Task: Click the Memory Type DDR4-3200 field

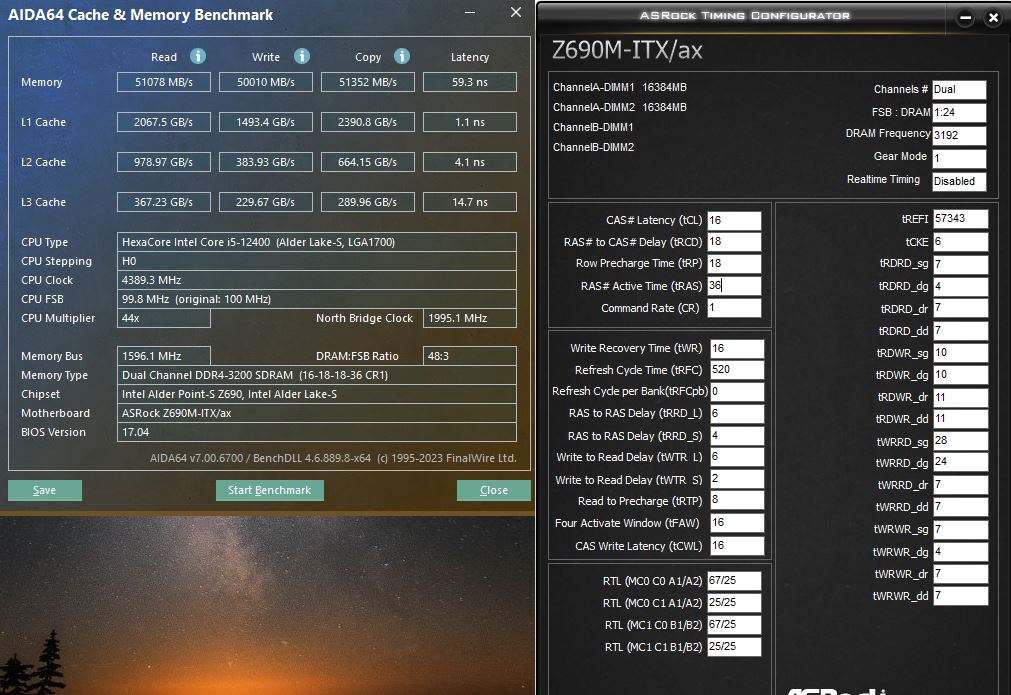Action: [317, 375]
